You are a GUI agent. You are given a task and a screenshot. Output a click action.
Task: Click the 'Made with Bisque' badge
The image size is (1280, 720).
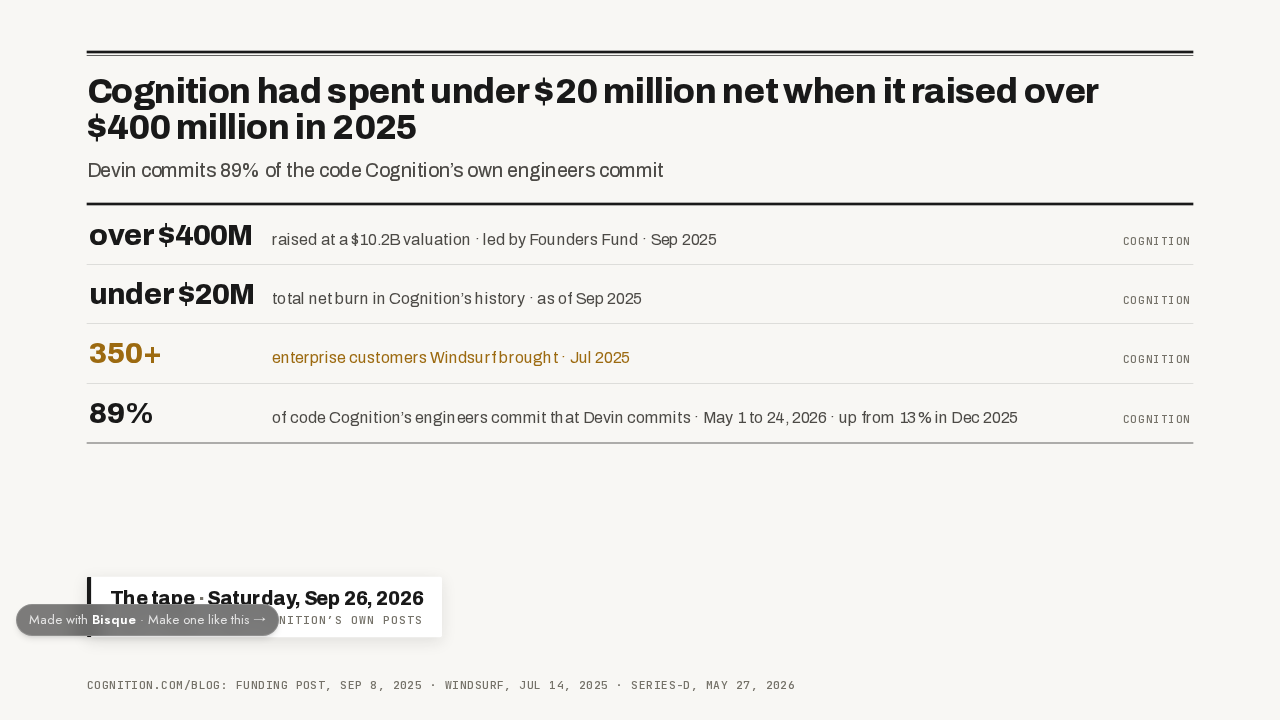coord(147,620)
